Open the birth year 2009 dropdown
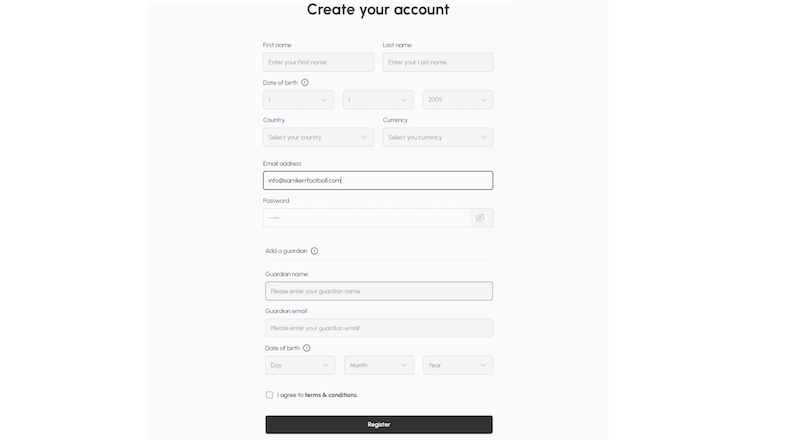Screen dimensions: 800x440 point(458,100)
